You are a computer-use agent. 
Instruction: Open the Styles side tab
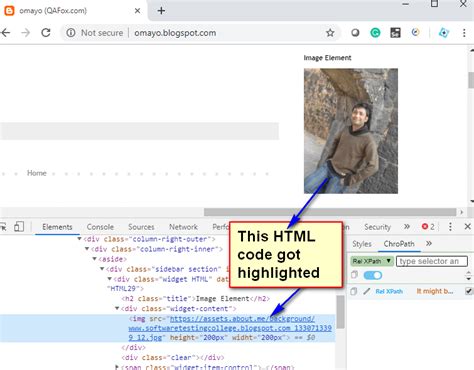pyautogui.click(x=362, y=244)
